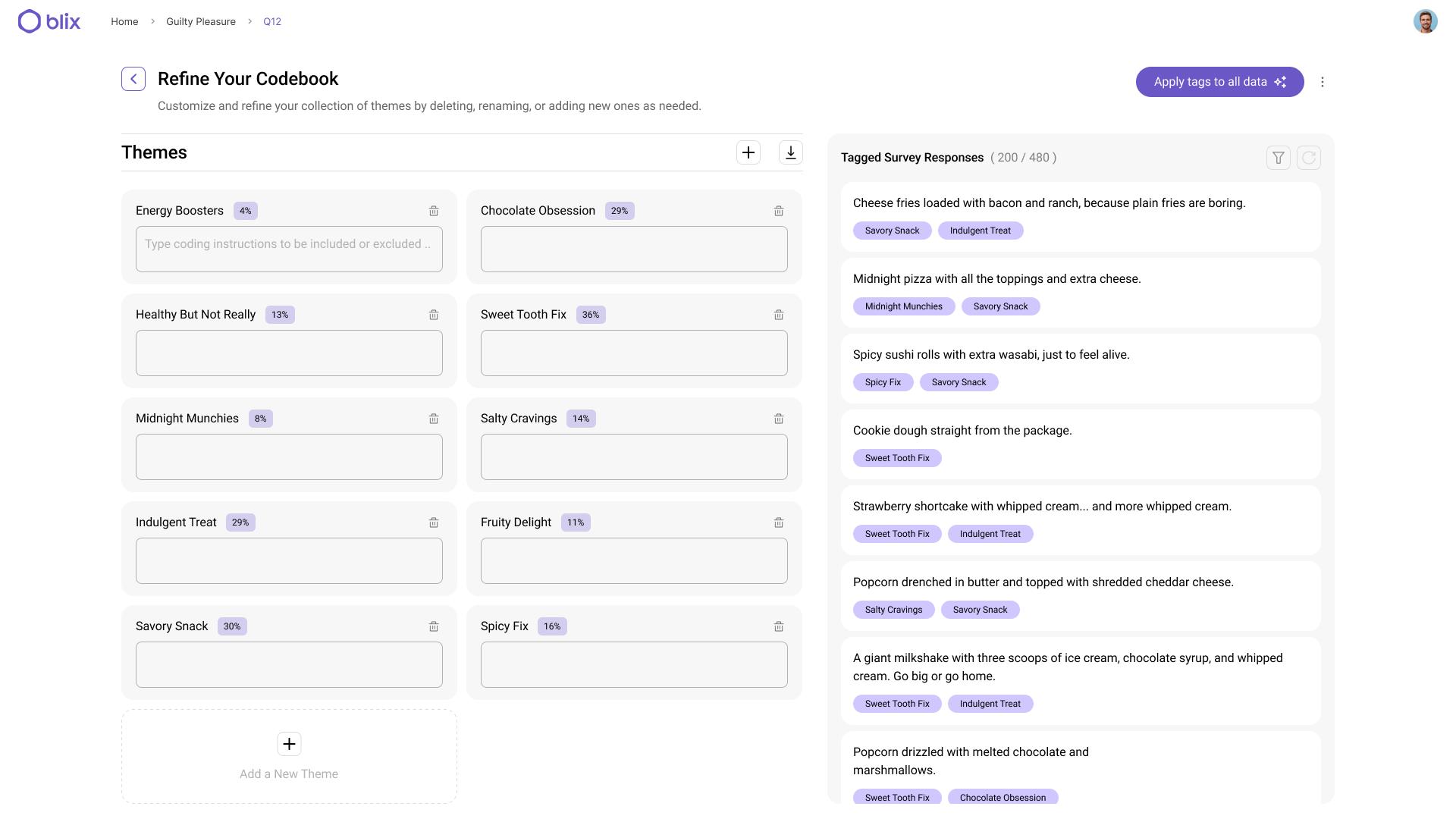Open user avatar profile menu
1456x819 pixels.
coord(1426,21)
